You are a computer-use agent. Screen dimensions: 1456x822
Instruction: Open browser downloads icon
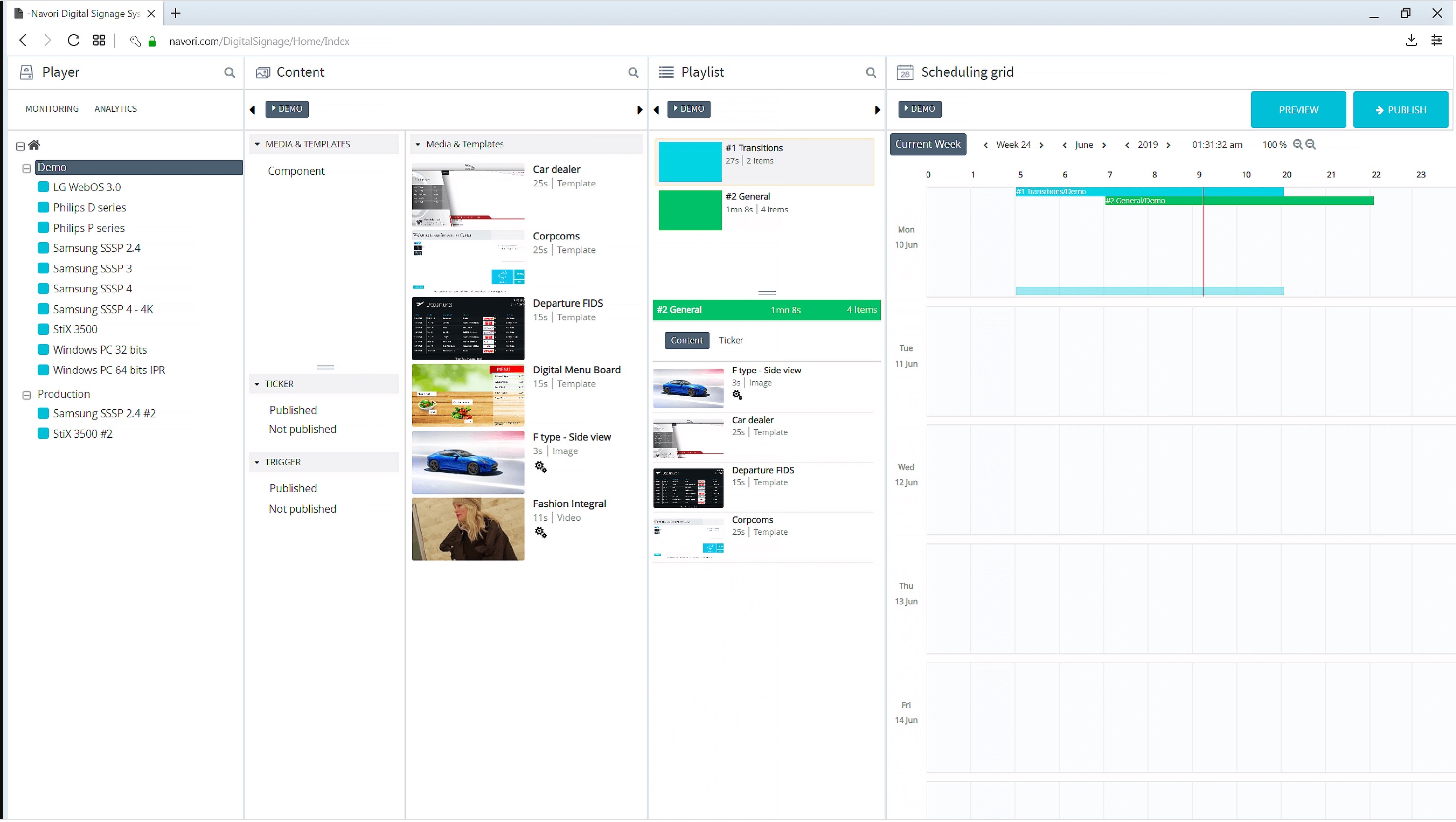1411,41
